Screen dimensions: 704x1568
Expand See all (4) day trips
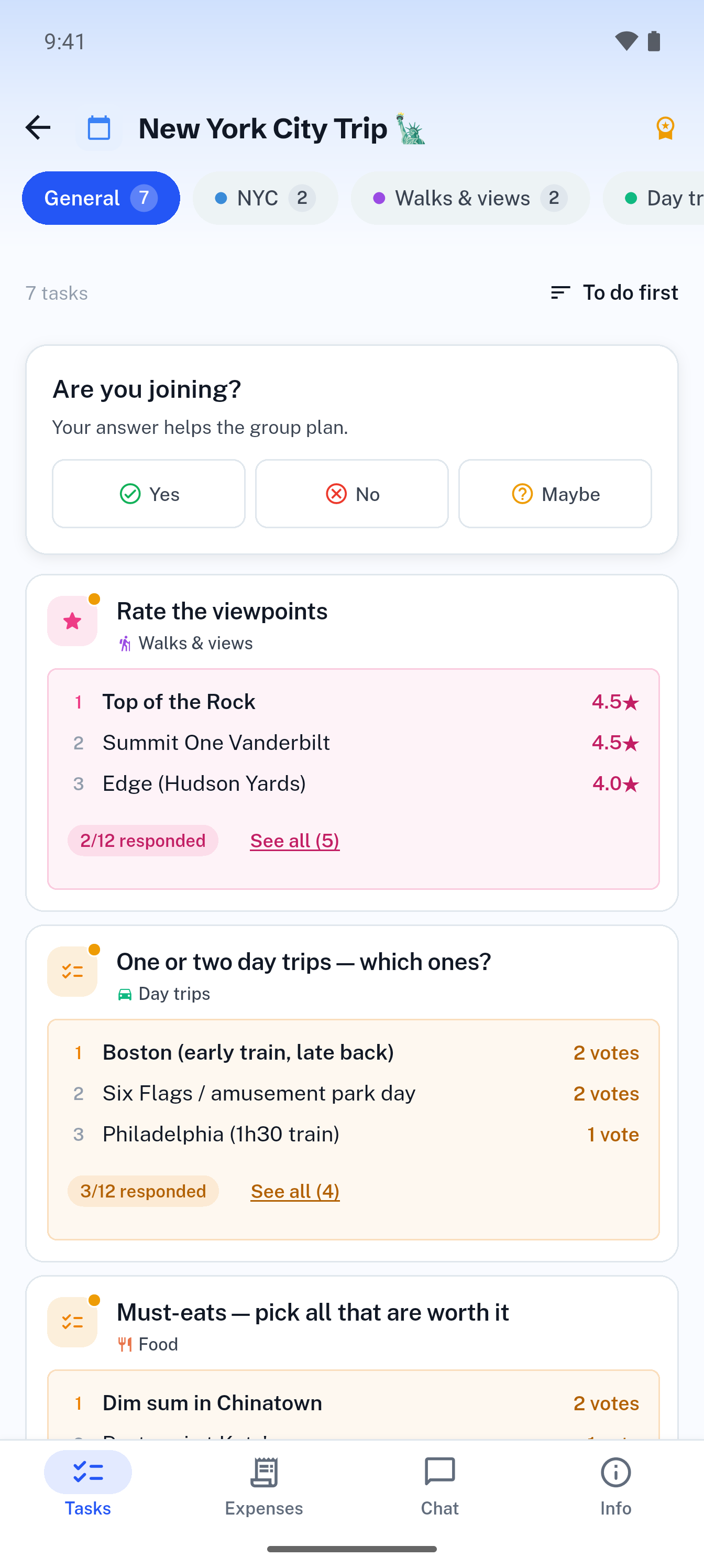pos(295,1191)
